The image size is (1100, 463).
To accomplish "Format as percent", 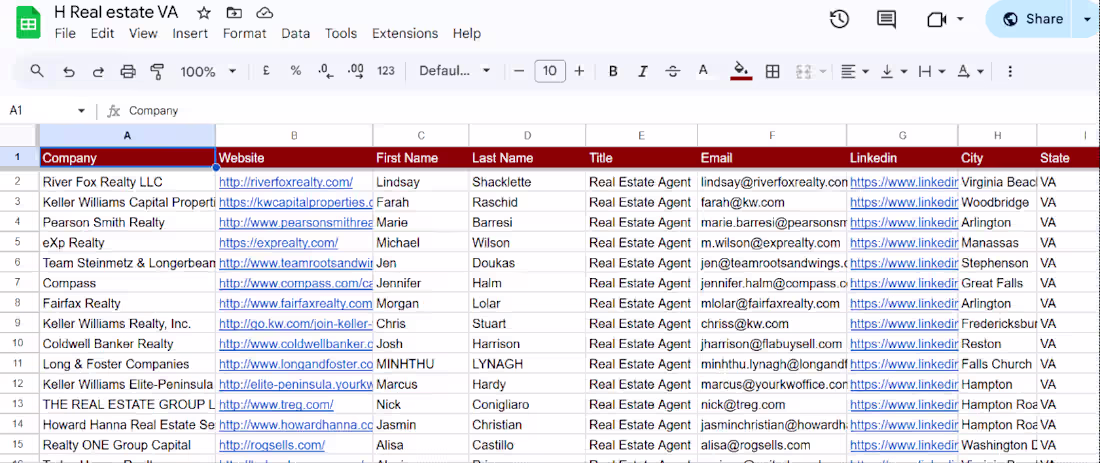I will (296, 71).
